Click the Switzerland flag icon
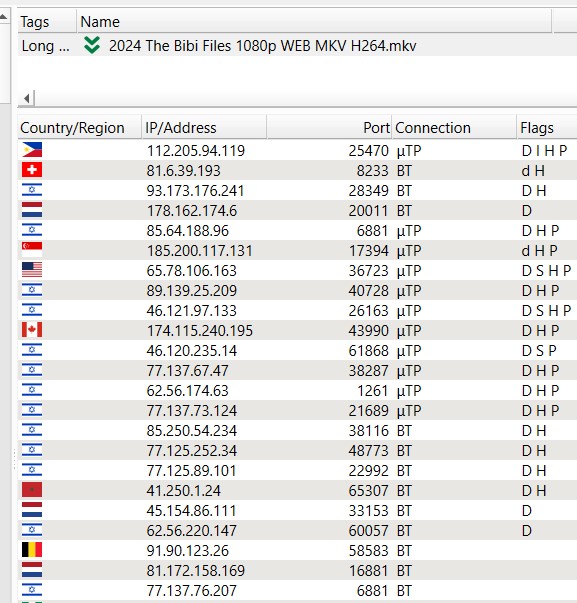The image size is (577, 603). (32, 170)
